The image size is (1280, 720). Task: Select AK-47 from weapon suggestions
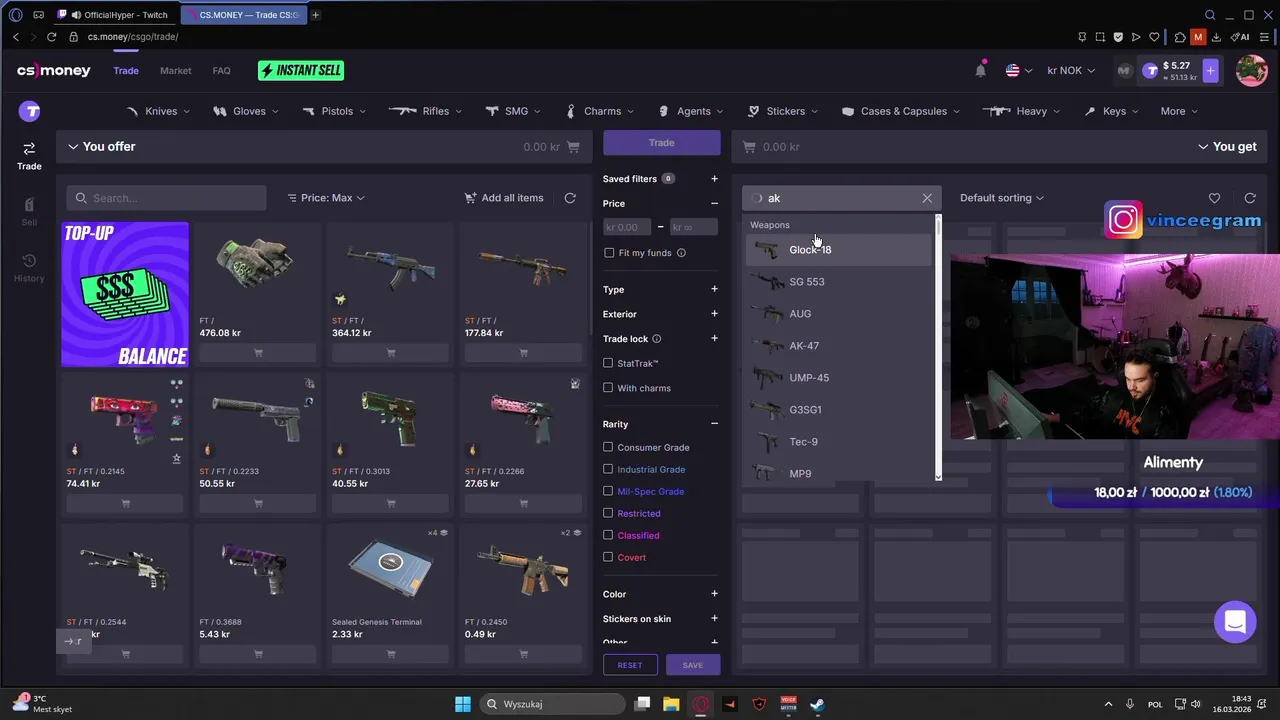[838, 346]
